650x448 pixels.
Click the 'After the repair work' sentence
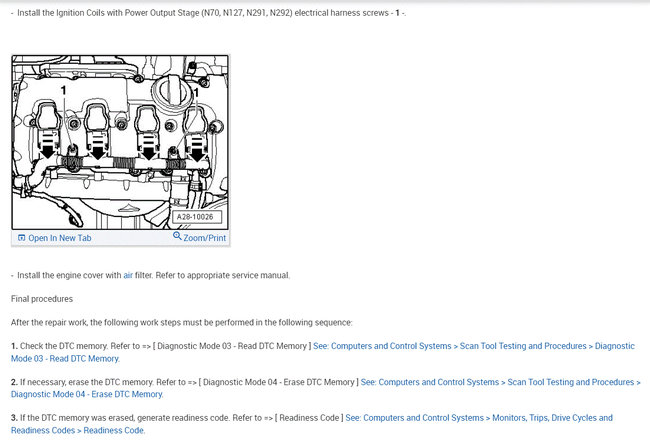182,322
